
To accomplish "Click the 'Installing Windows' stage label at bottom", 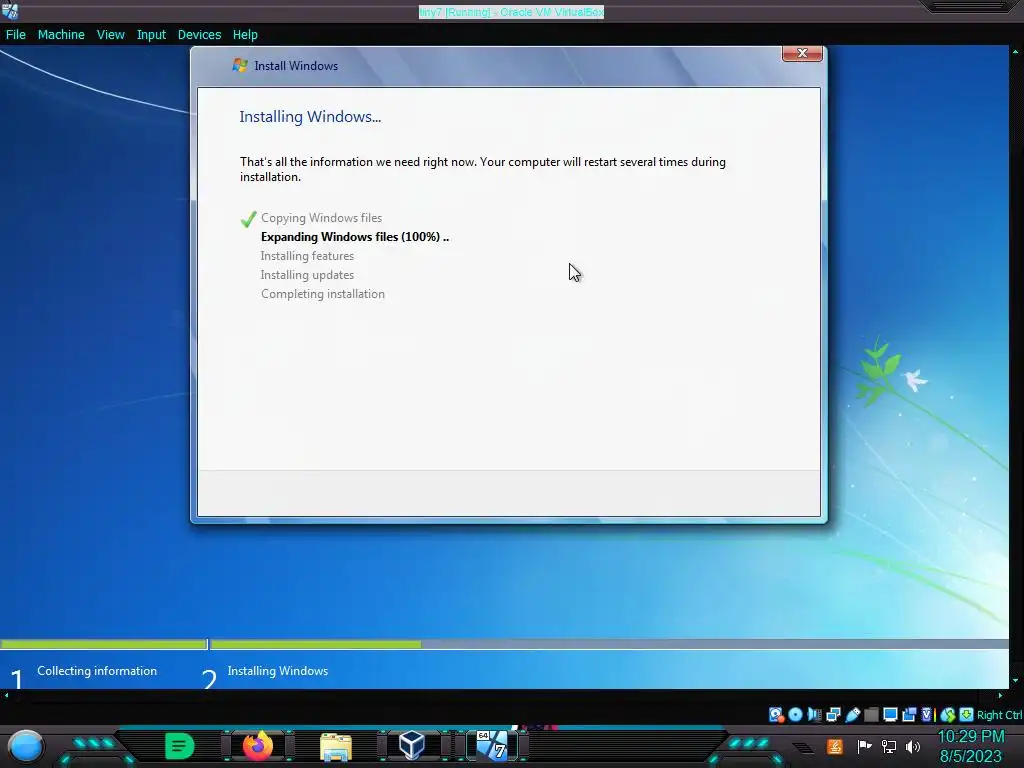I will 278,671.
